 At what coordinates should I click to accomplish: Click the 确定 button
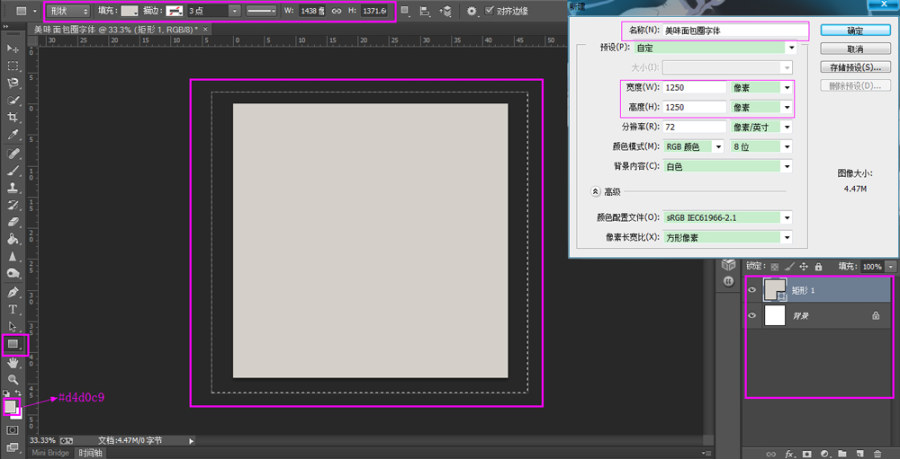855,30
